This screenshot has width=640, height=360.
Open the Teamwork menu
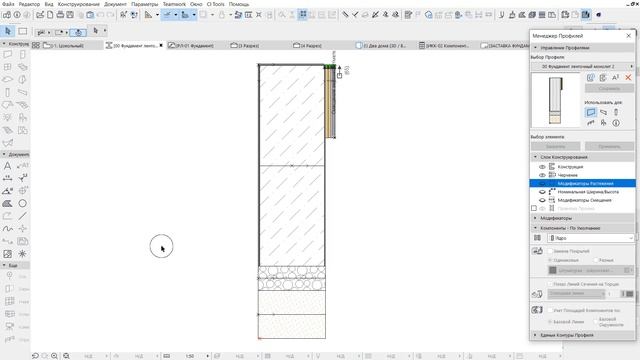point(174,4)
